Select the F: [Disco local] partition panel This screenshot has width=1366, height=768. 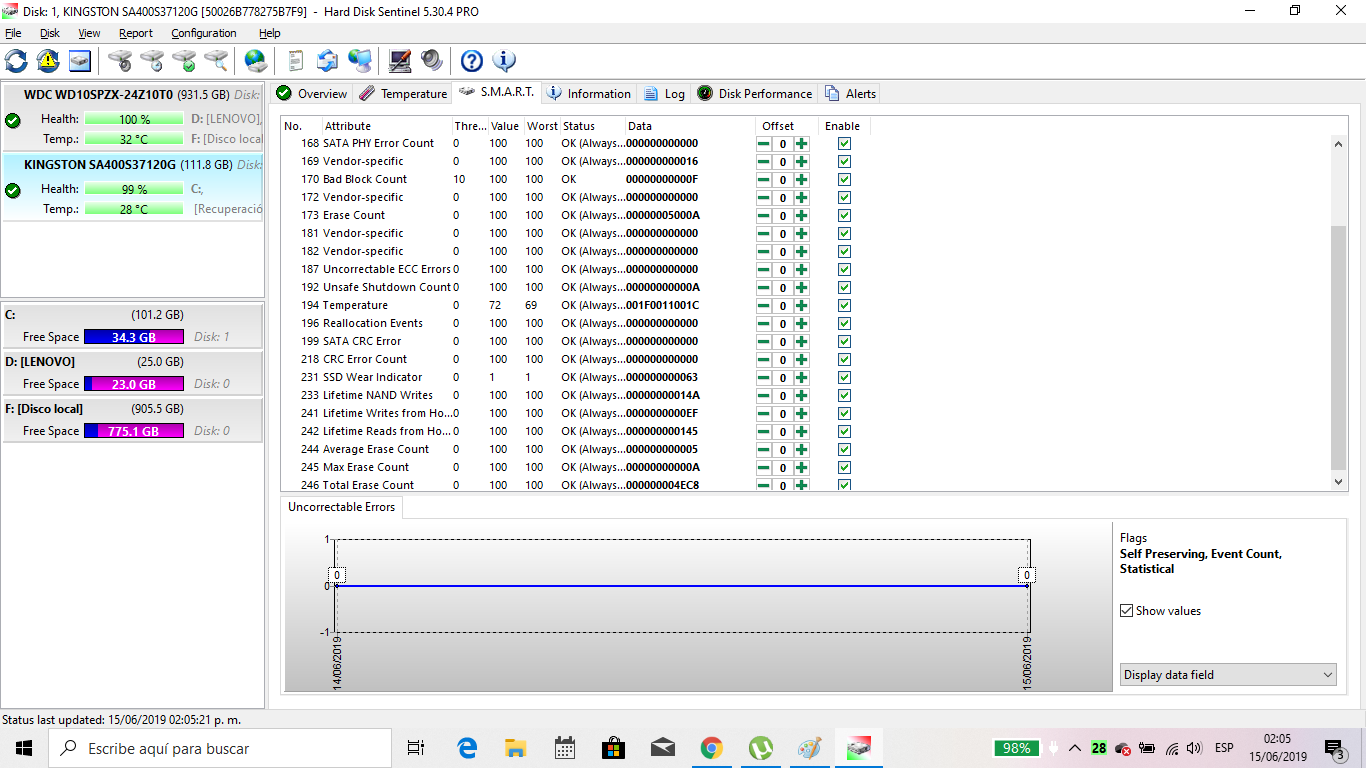click(132, 419)
